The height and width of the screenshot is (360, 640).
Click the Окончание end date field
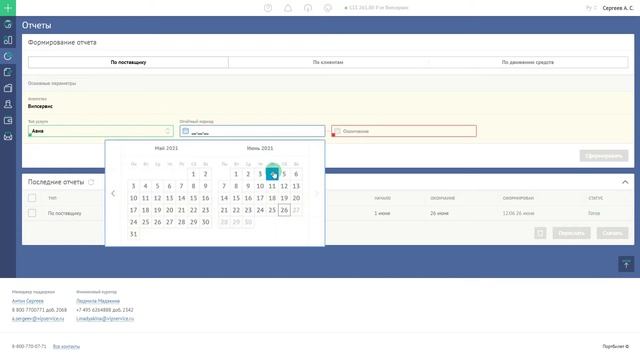click(404, 131)
